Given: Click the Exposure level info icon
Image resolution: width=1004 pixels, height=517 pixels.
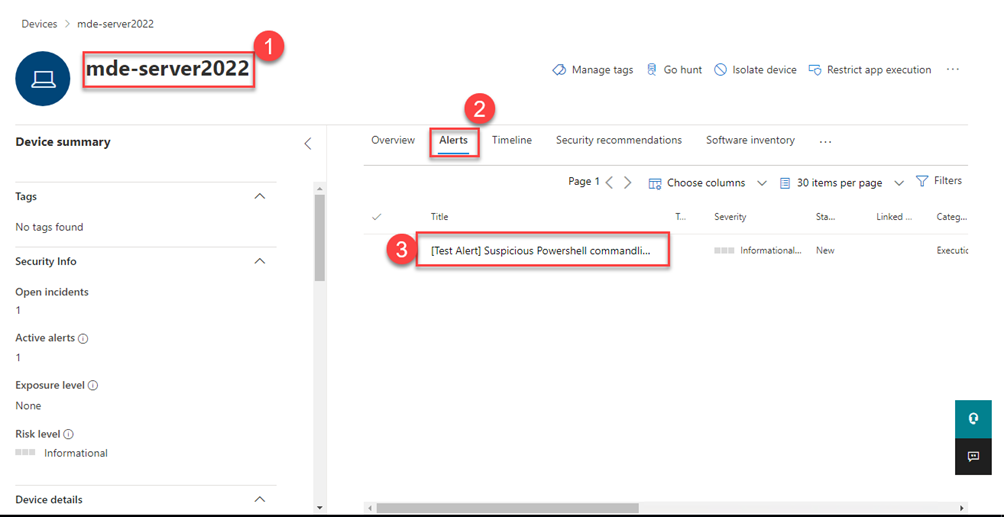Looking at the screenshot, I should (93, 386).
